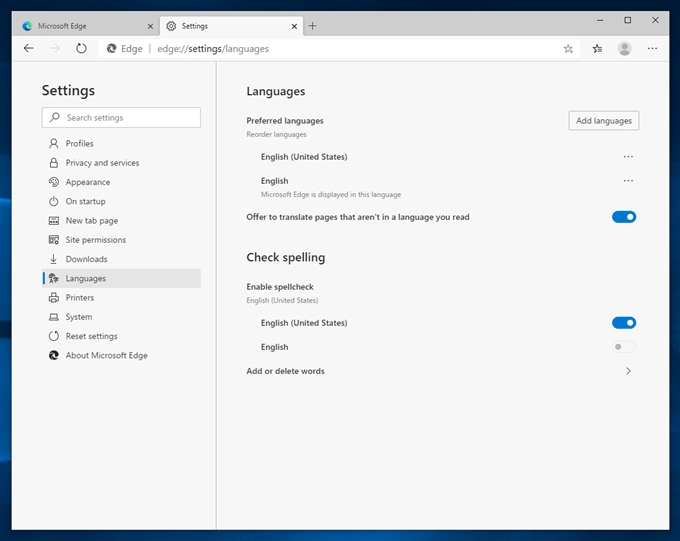This screenshot has width=680, height=541.
Task: Open more options for the English language
Action: click(x=628, y=180)
